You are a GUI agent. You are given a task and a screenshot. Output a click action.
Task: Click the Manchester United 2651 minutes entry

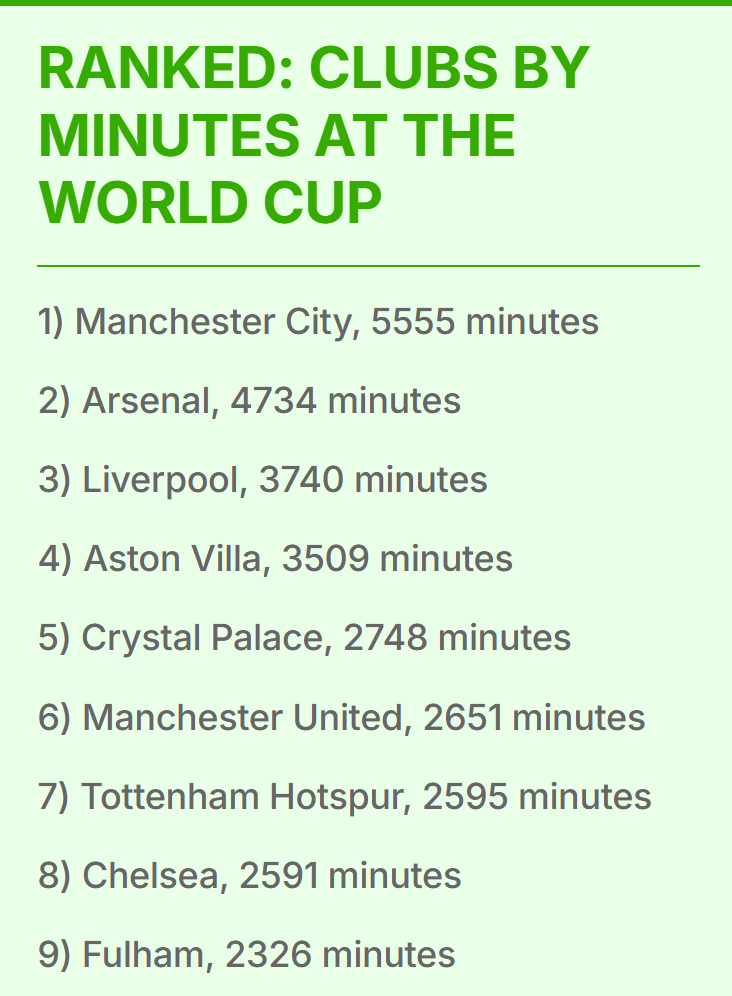(x=342, y=718)
